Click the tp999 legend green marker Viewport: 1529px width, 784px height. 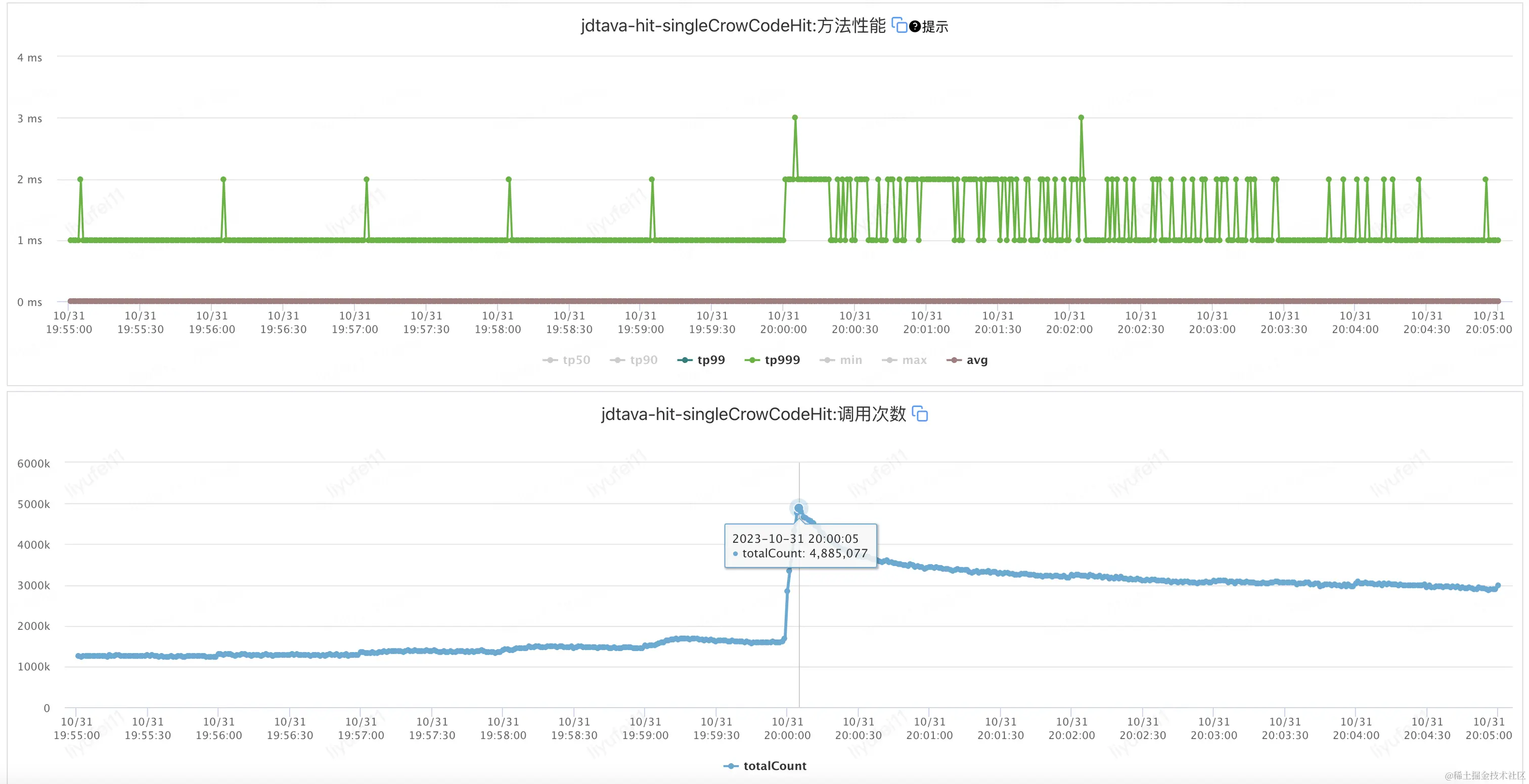(x=752, y=360)
